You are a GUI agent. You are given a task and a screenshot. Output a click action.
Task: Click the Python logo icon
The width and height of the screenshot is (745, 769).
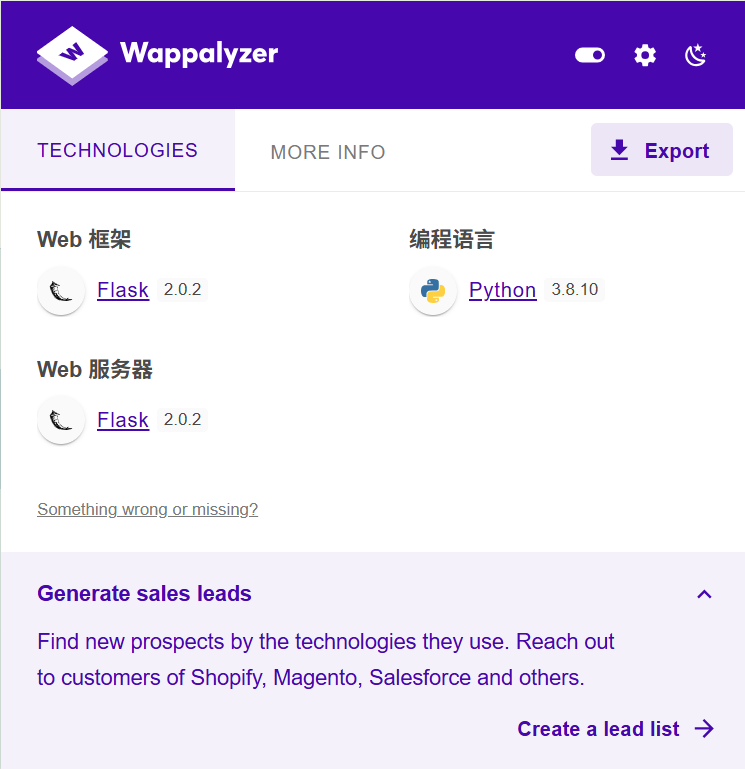click(433, 291)
